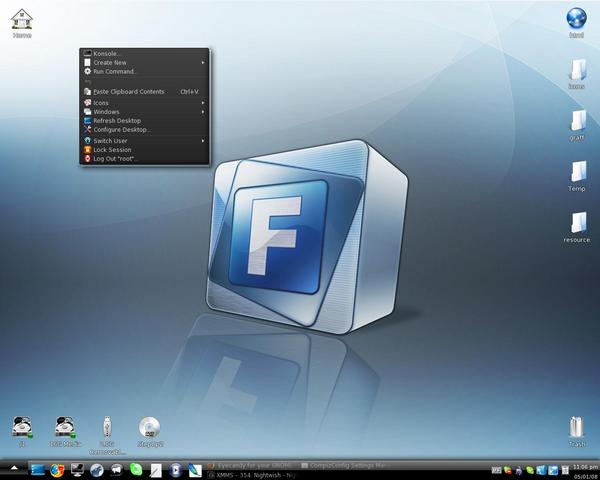This screenshot has width=600, height=480.
Task: Click the blue show-desktop icon in the taskbar
Action: click(38, 470)
